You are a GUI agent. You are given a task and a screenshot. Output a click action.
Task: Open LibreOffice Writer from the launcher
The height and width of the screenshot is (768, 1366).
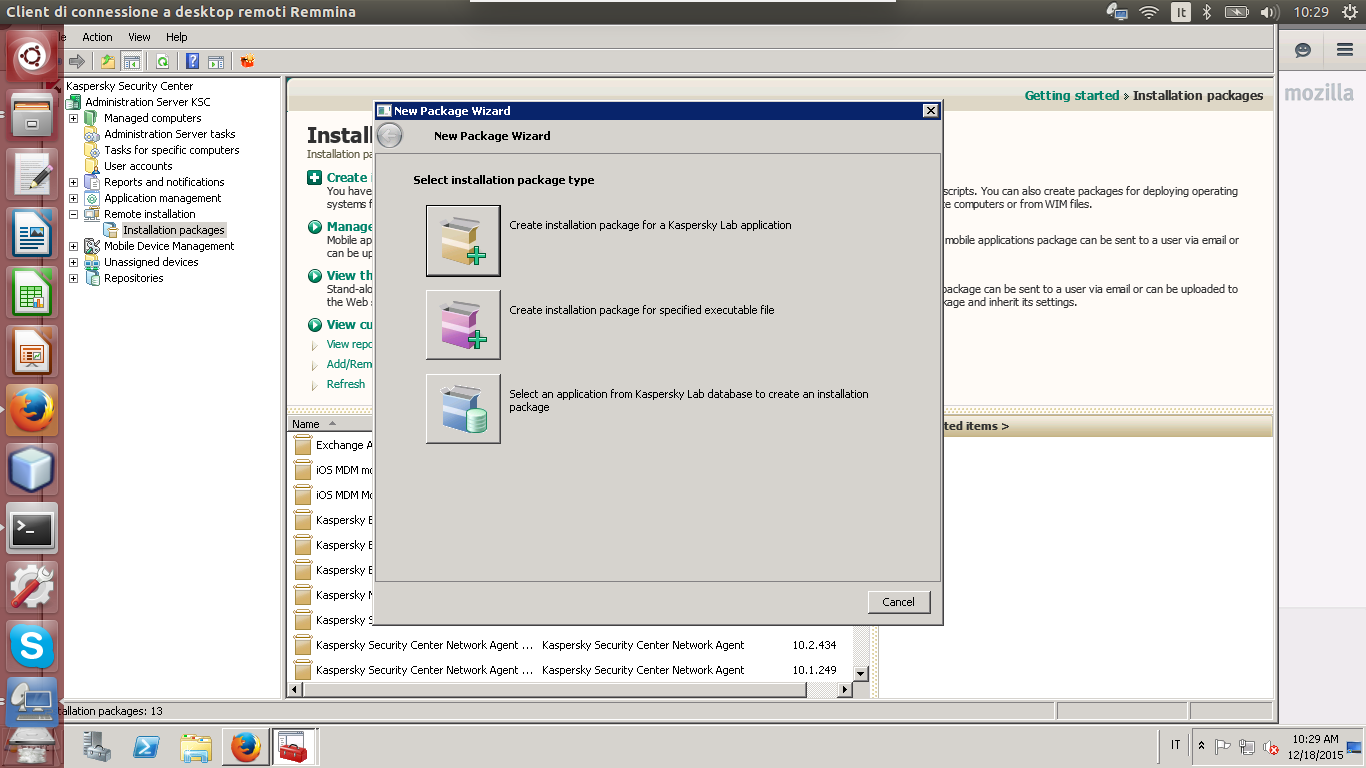tap(32, 233)
